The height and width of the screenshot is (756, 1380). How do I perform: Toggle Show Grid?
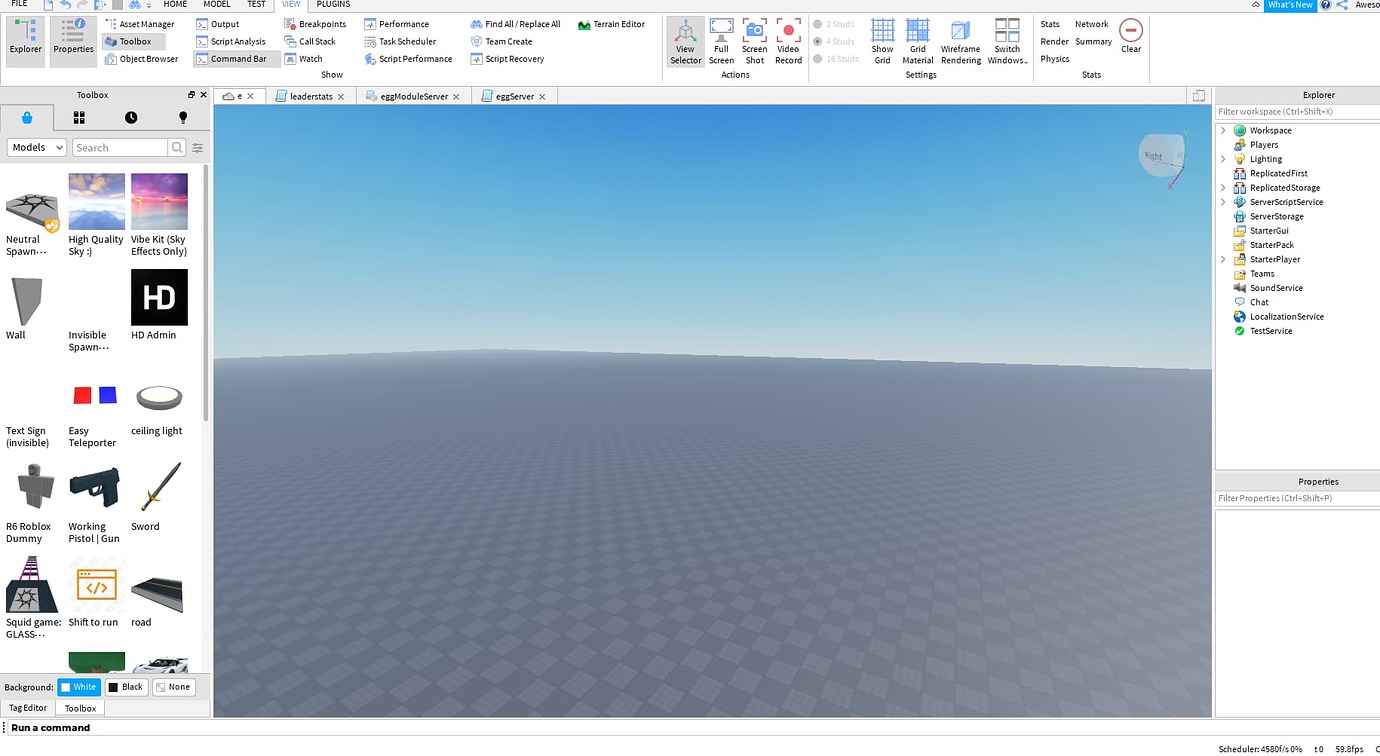pos(882,41)
